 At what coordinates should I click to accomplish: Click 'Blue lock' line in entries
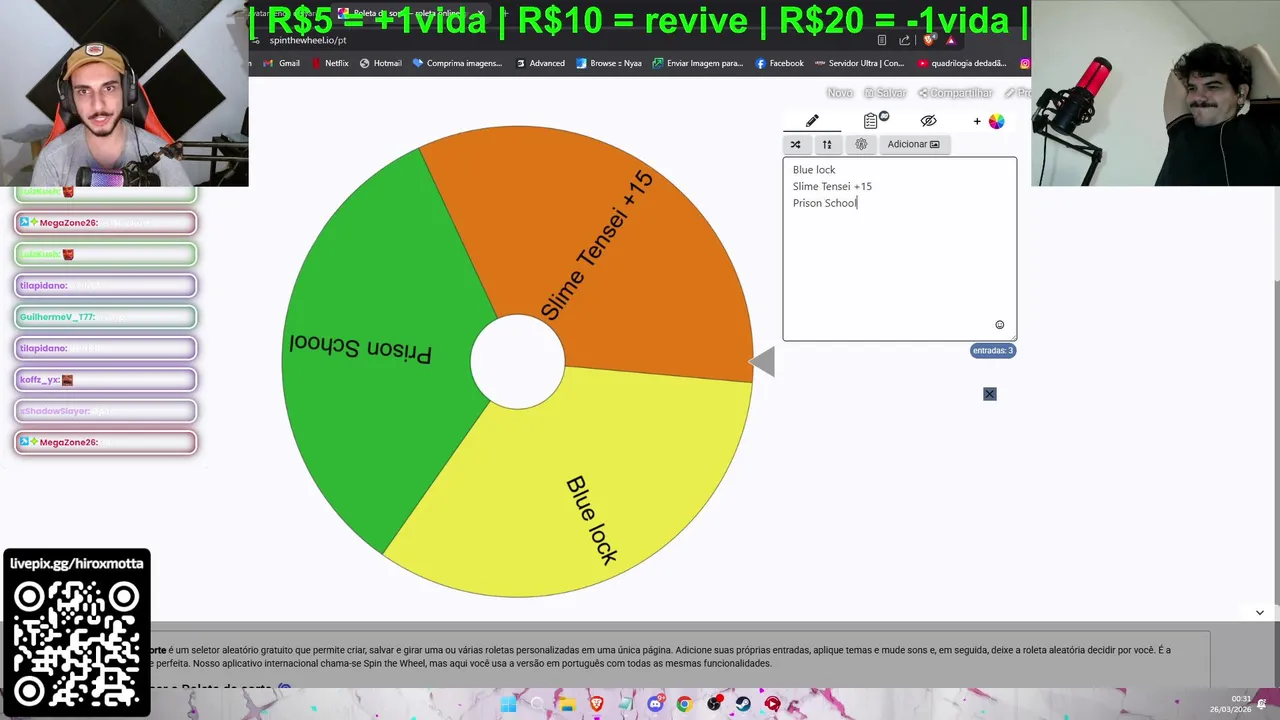pyautogui.click(x=814, y=170)
